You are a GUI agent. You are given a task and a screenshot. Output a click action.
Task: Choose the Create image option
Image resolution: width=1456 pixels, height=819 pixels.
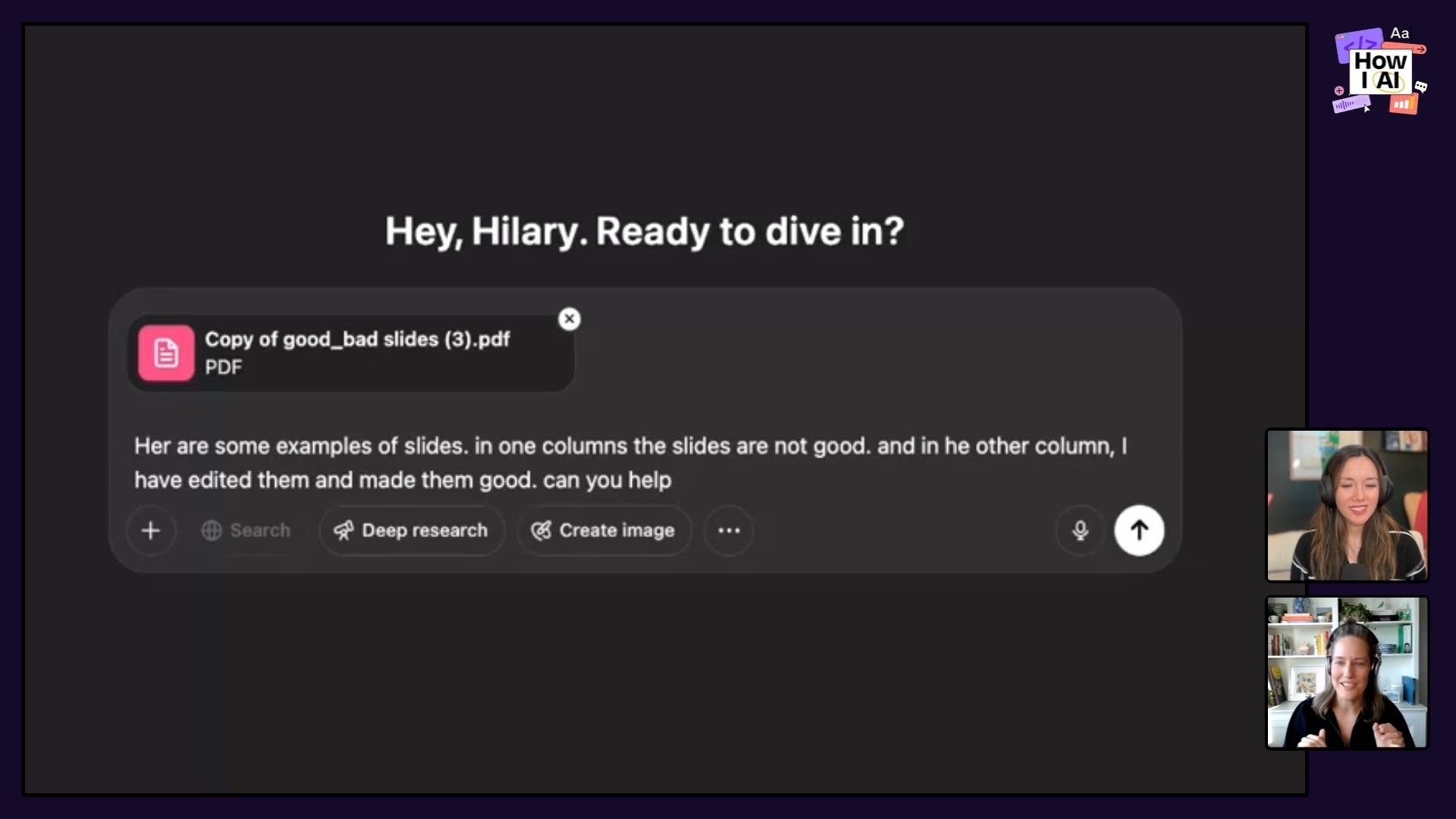604,530
